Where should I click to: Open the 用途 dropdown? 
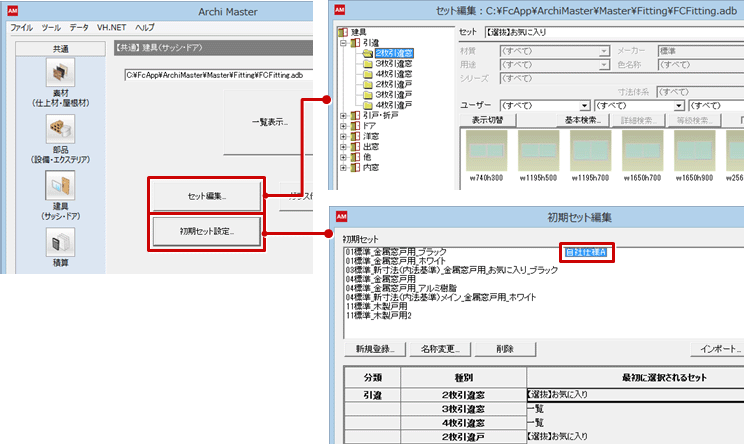pos(604,65)
